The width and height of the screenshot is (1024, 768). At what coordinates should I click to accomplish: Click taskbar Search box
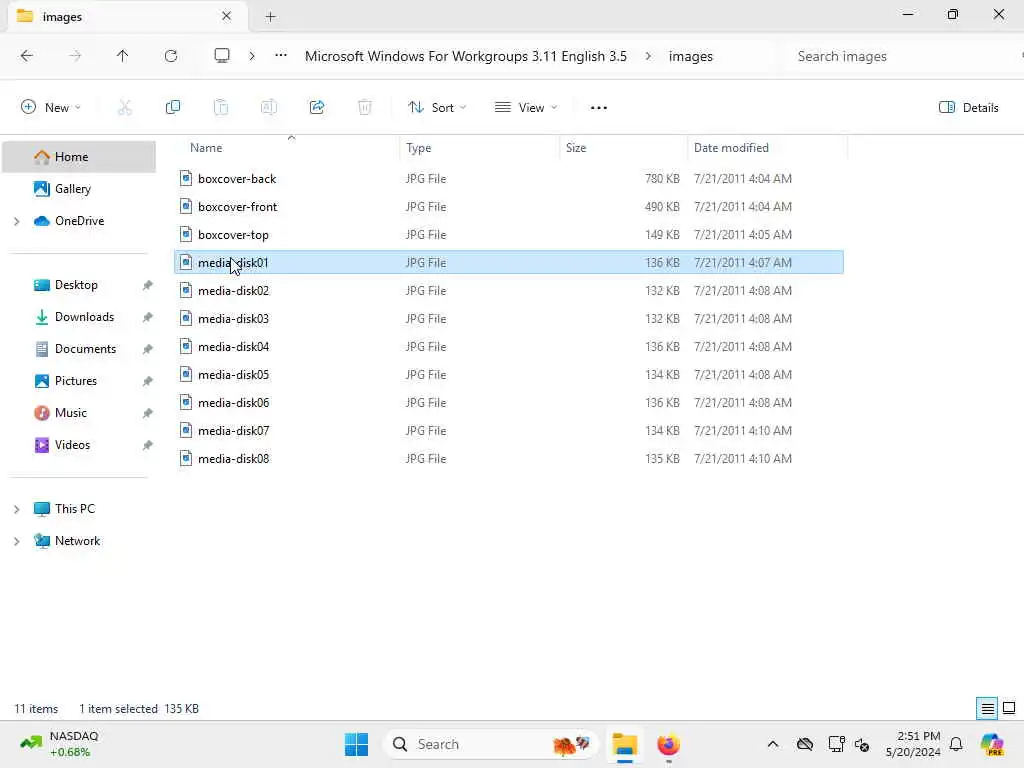(491, 744)
